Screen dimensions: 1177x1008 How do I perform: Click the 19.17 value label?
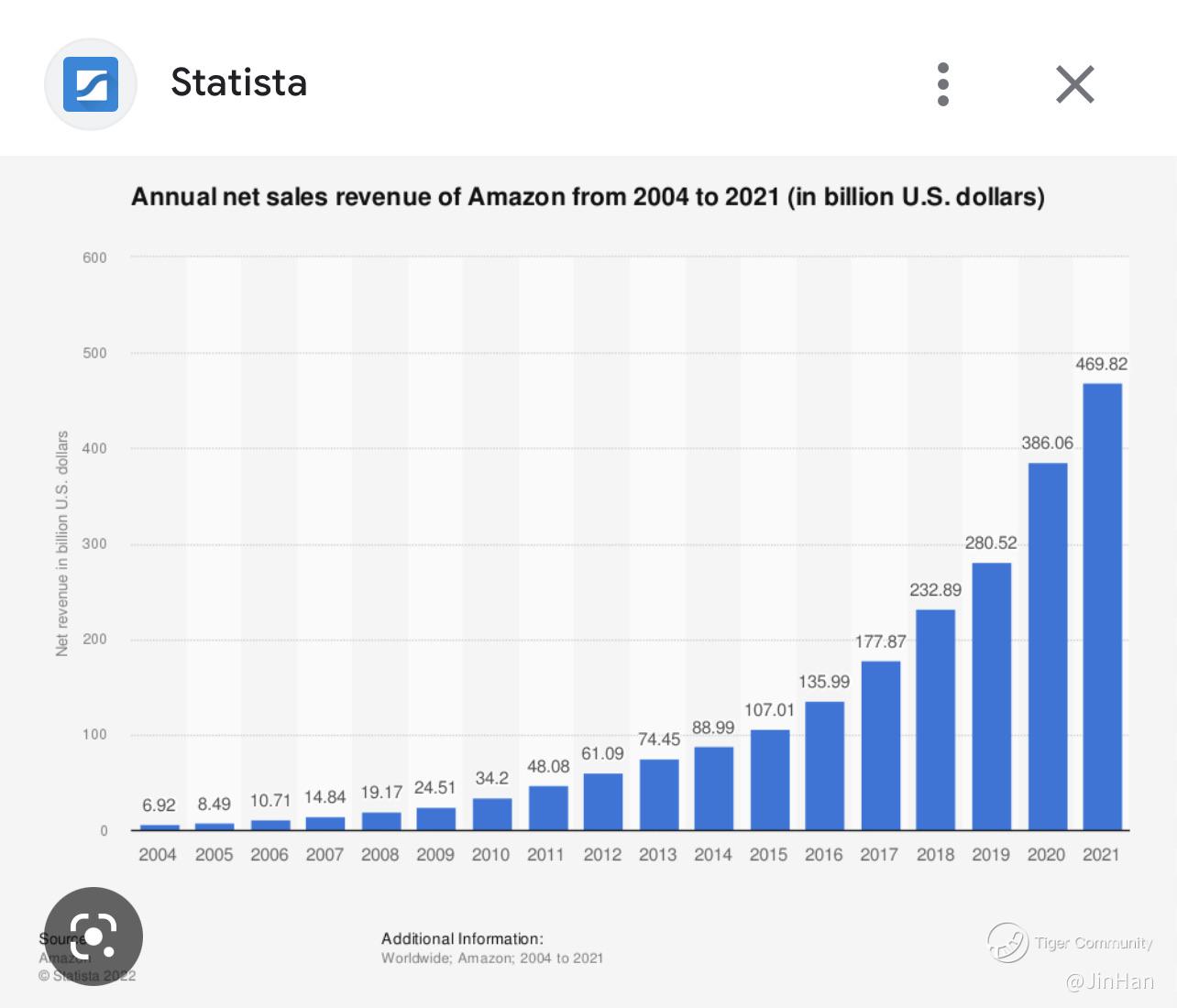point(381,792)
